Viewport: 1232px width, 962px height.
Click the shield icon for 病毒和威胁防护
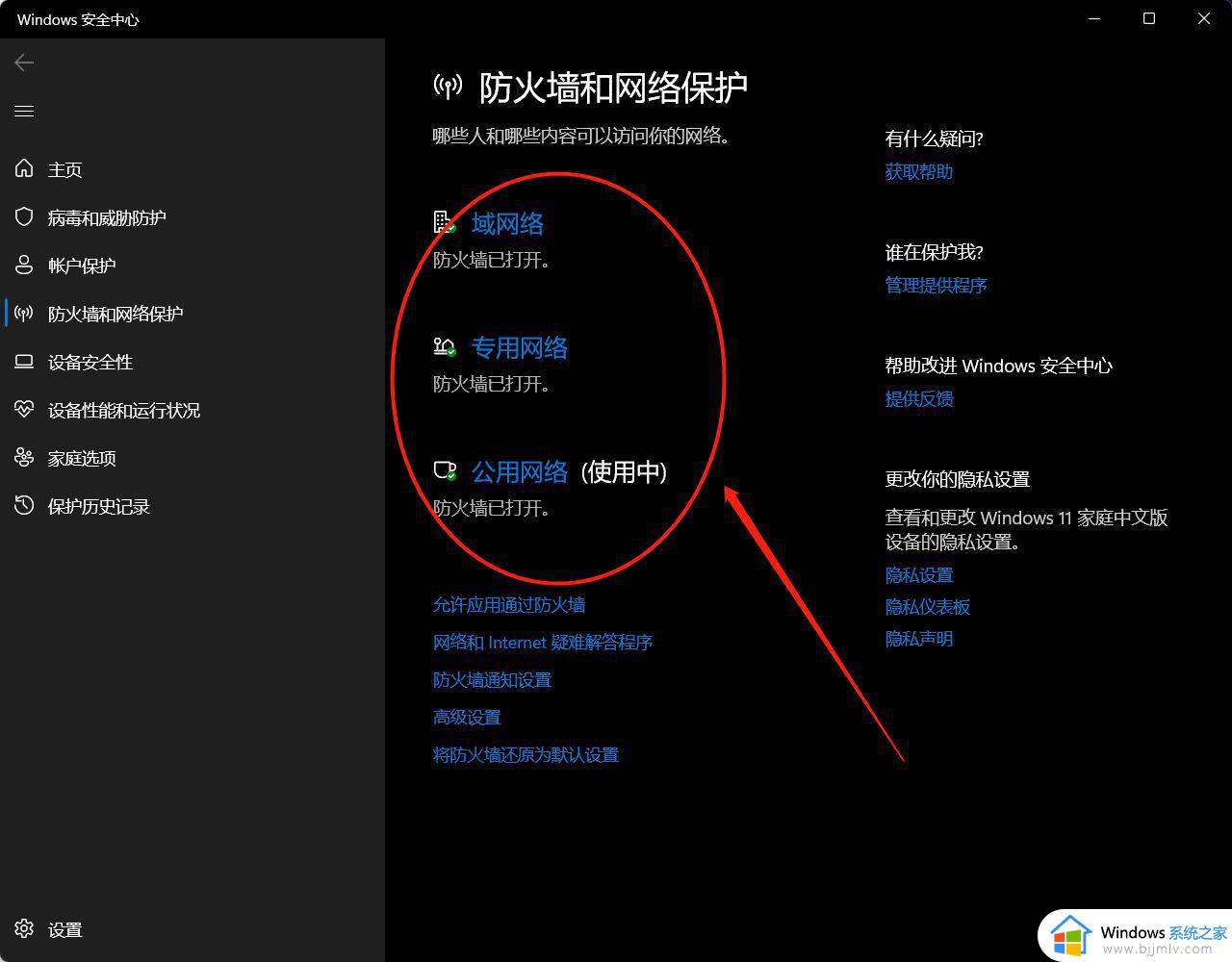coord(24,216)
